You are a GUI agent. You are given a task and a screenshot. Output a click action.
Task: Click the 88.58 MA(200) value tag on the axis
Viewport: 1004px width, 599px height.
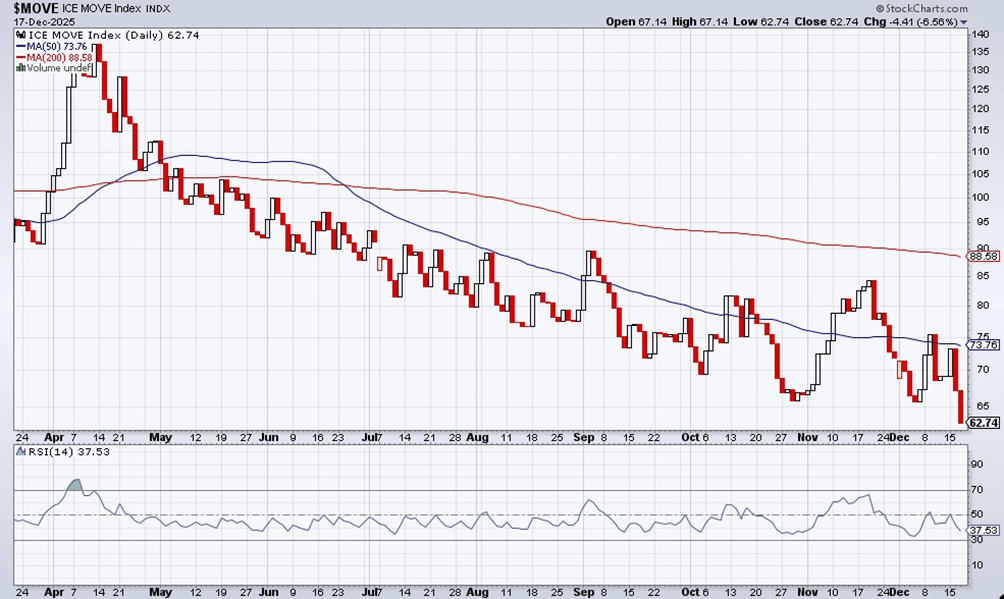click(x=983, y=256)
